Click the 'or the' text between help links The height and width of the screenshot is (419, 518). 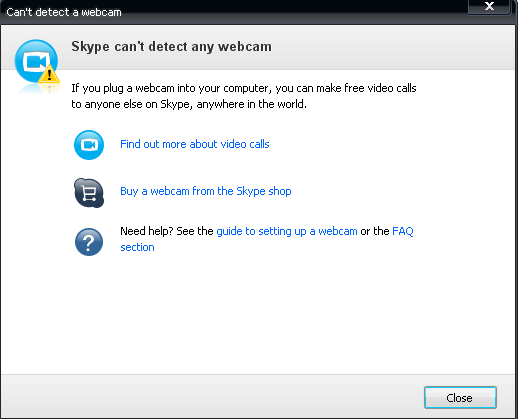(375, 231)
